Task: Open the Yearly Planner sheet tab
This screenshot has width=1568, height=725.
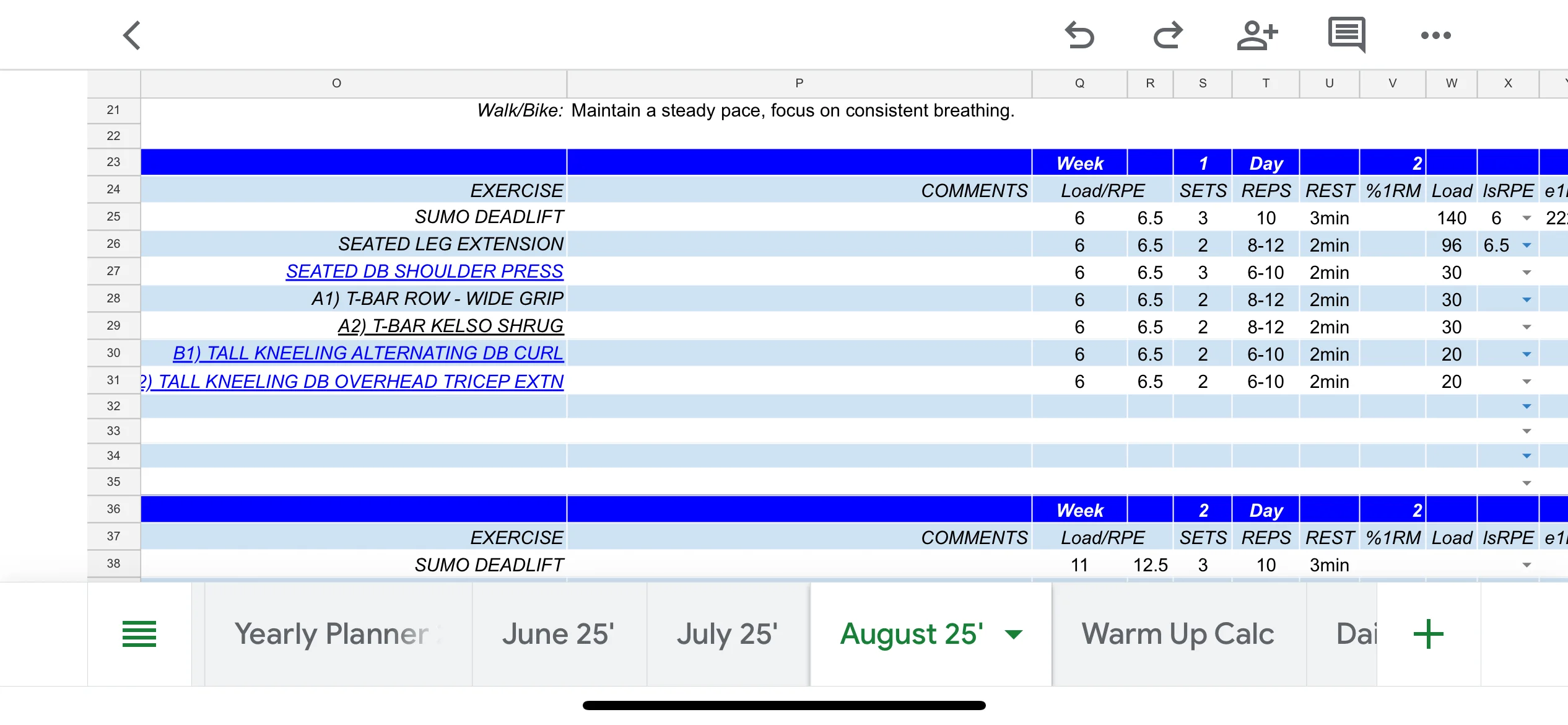Action: click(x=331, y=634)
